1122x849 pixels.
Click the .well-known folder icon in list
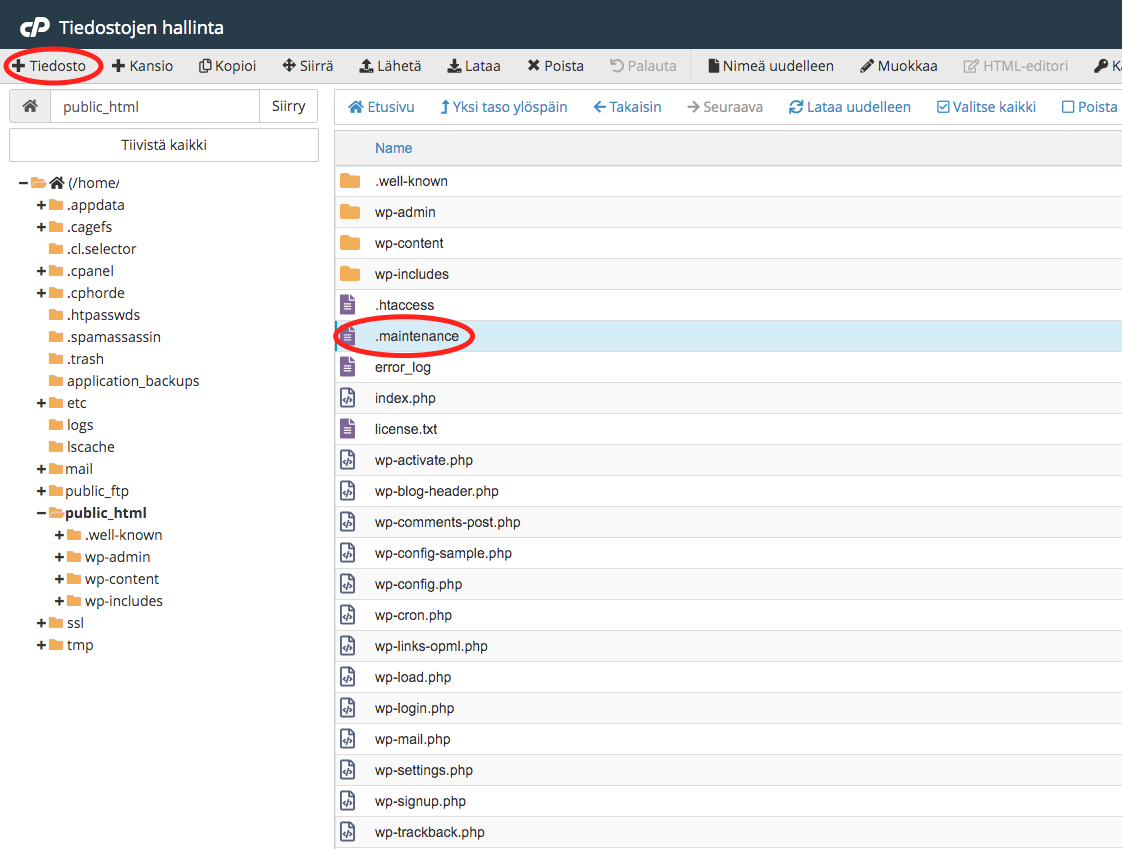(350, 181)
